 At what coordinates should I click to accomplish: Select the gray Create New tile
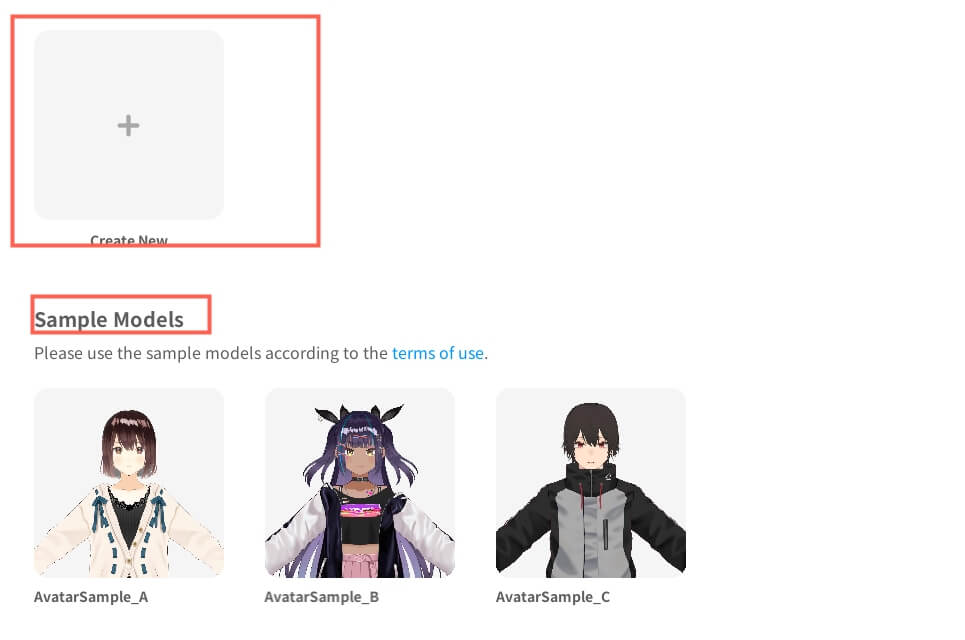click(129, 125)
